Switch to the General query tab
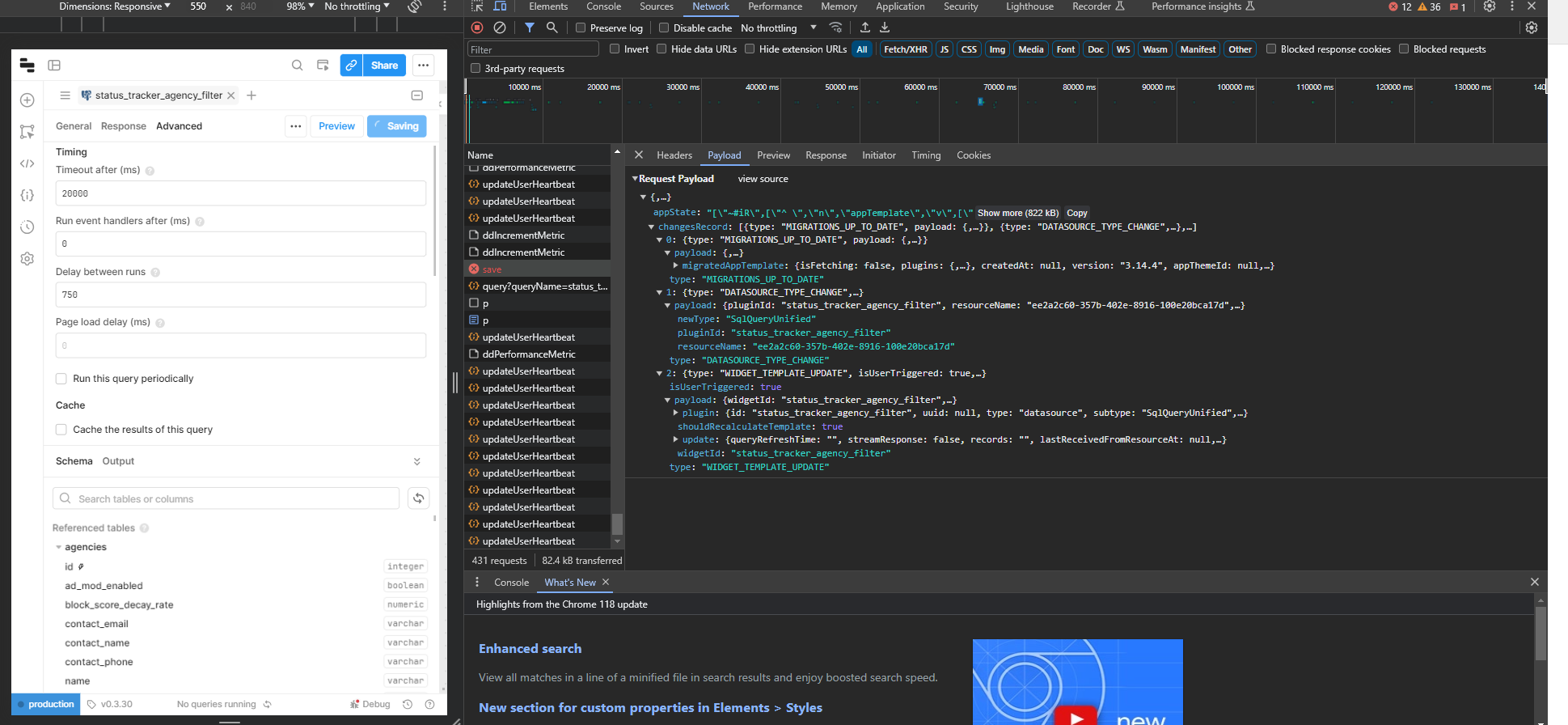Screen dimensions: 1568x725 (x=74, y=126)
